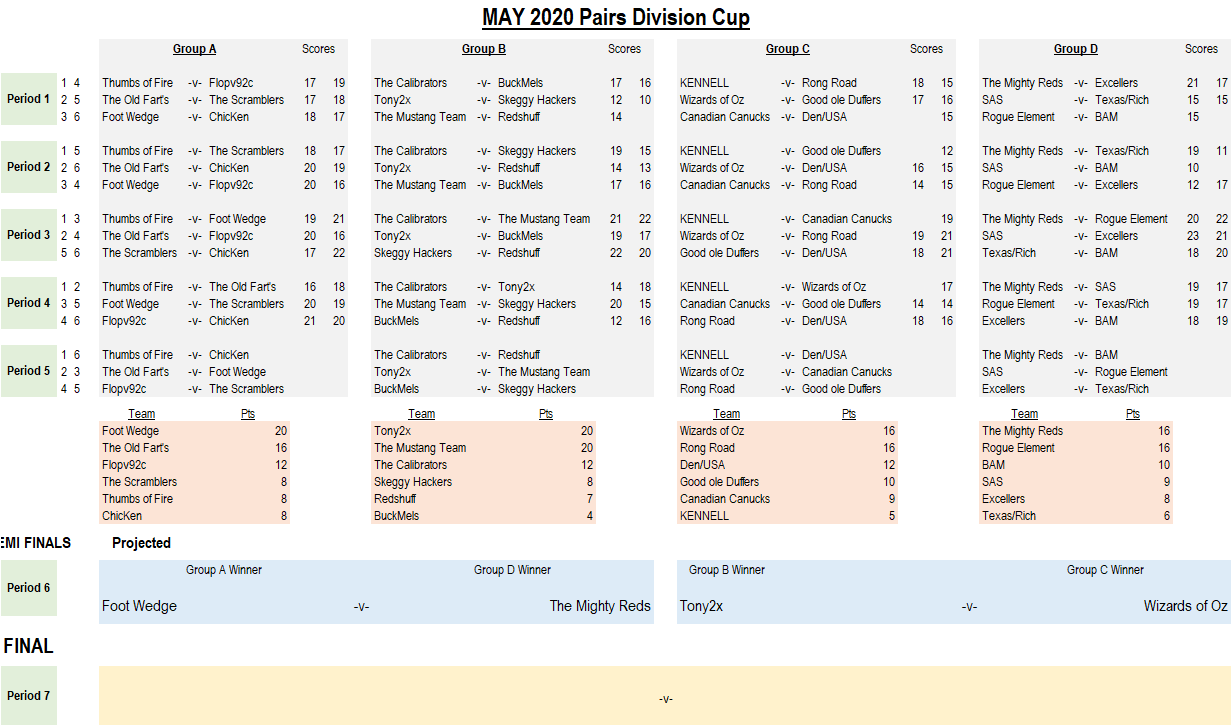Select the Period 7 final label cell

tap(28, 696)
